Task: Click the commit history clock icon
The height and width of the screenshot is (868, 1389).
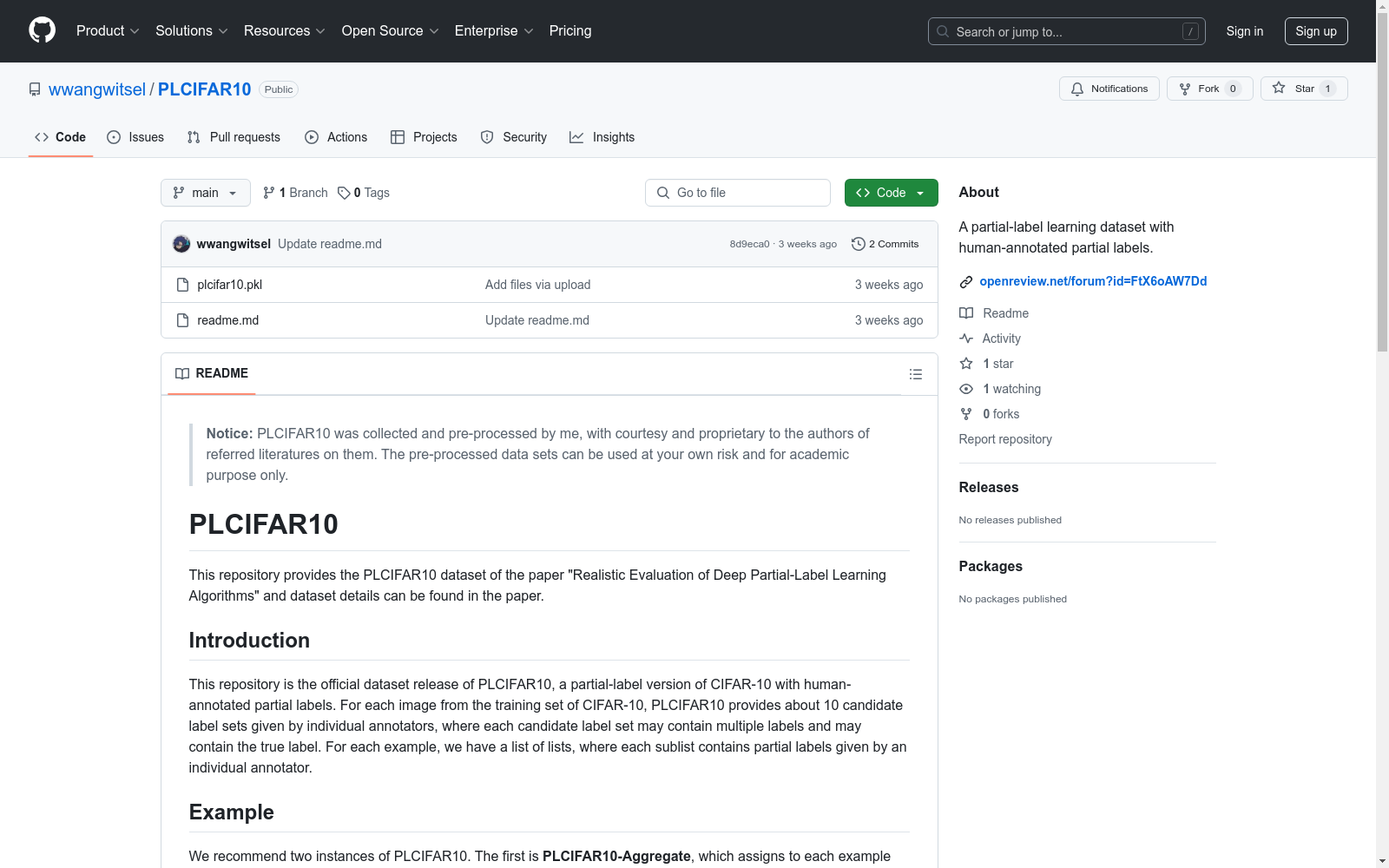Action: click(859, 244)
